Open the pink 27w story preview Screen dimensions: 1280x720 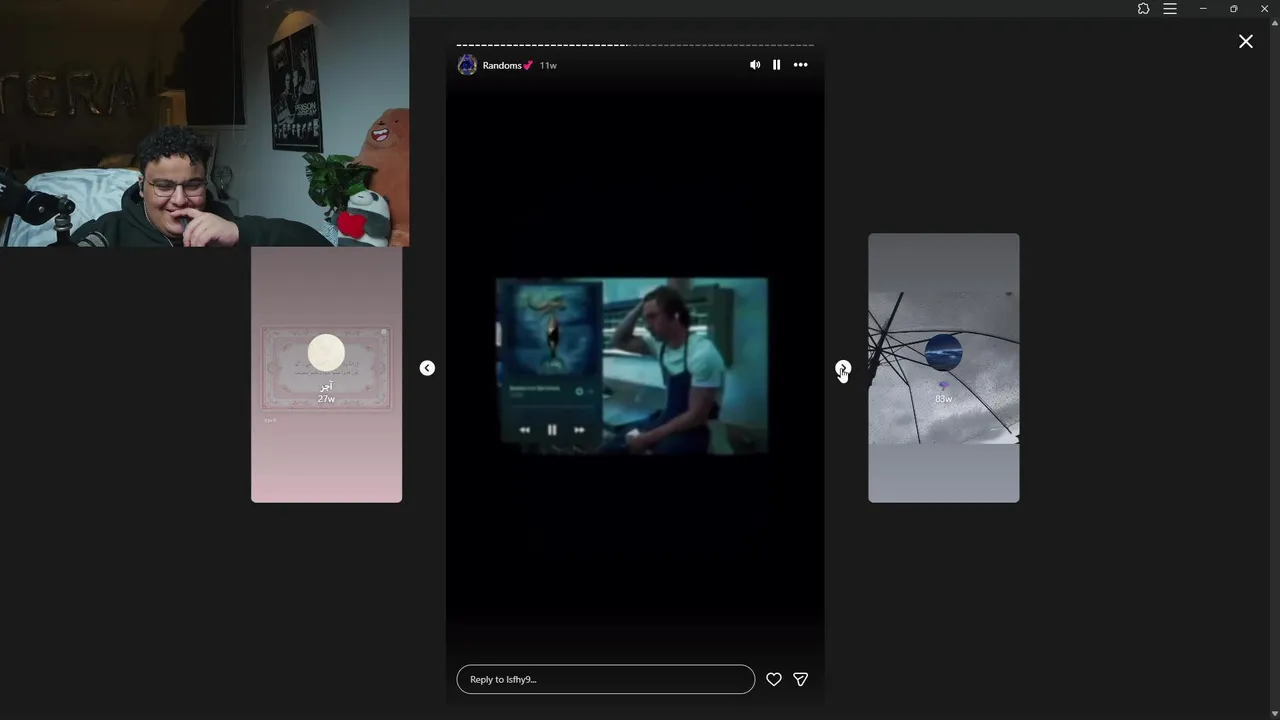click(326, 375)
